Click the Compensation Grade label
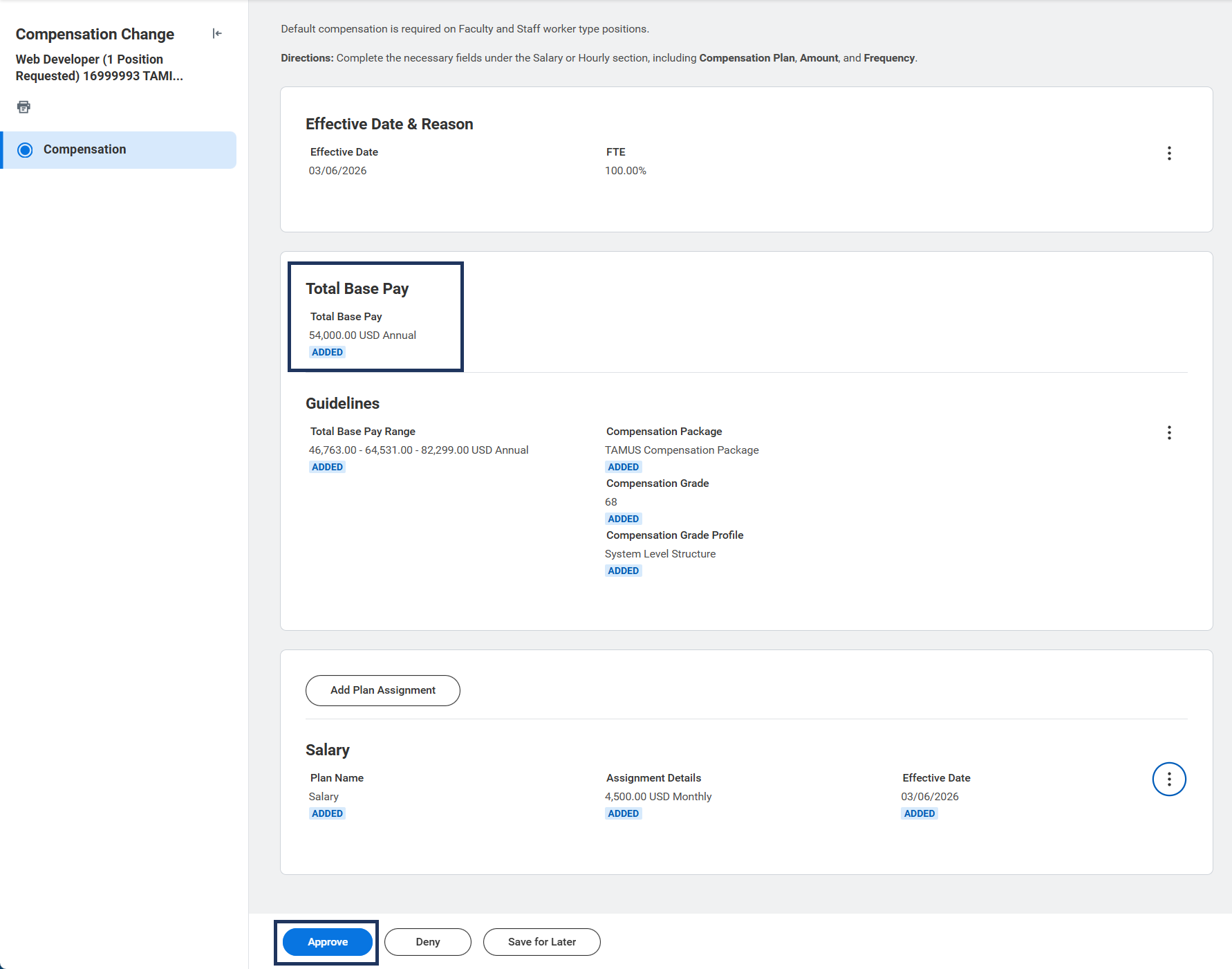The width and height of the screenshot is (1232, 969). pyautogui.click(x=657, y=483)
